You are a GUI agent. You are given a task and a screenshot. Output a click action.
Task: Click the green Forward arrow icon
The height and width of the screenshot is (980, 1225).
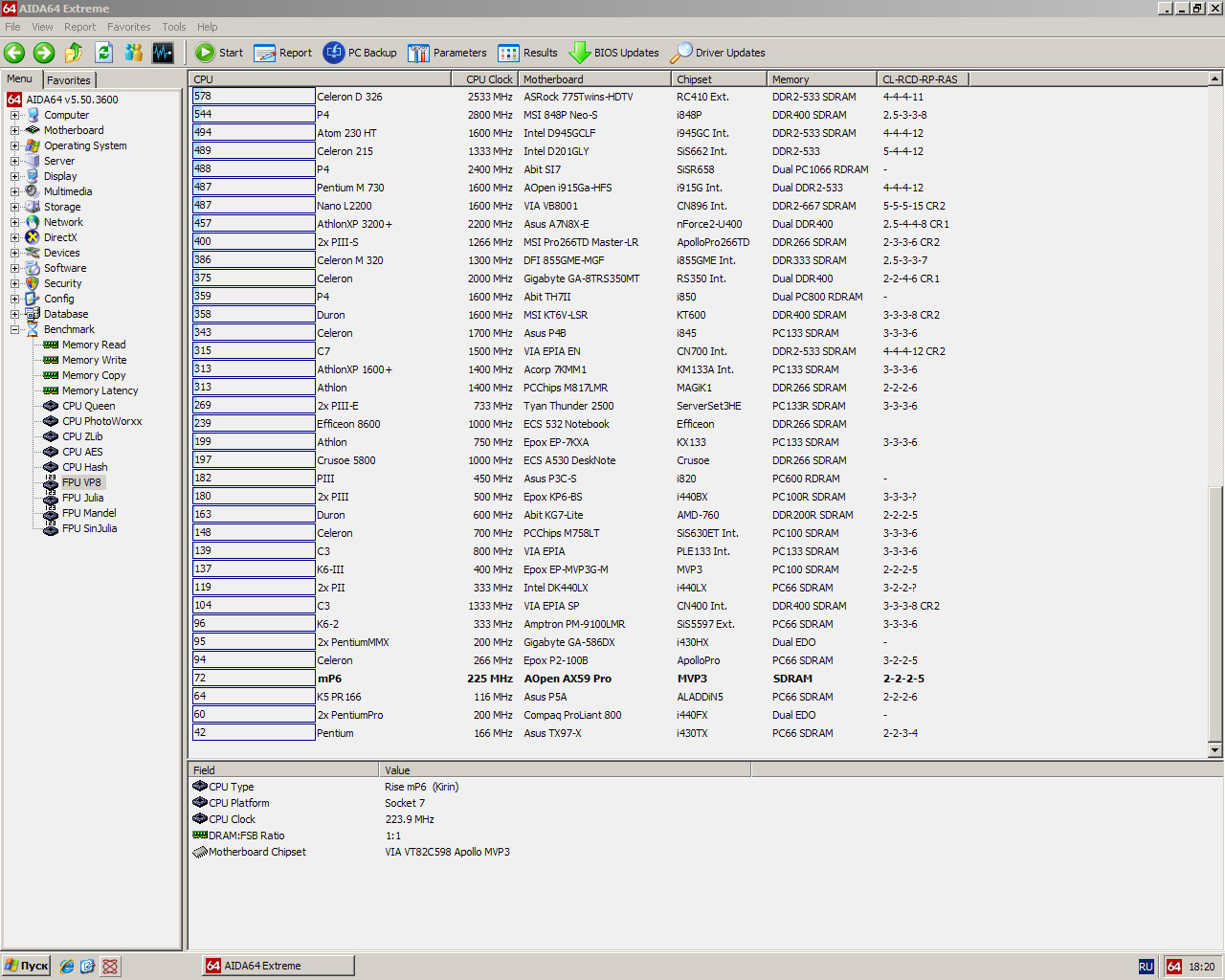coord(44,53)
